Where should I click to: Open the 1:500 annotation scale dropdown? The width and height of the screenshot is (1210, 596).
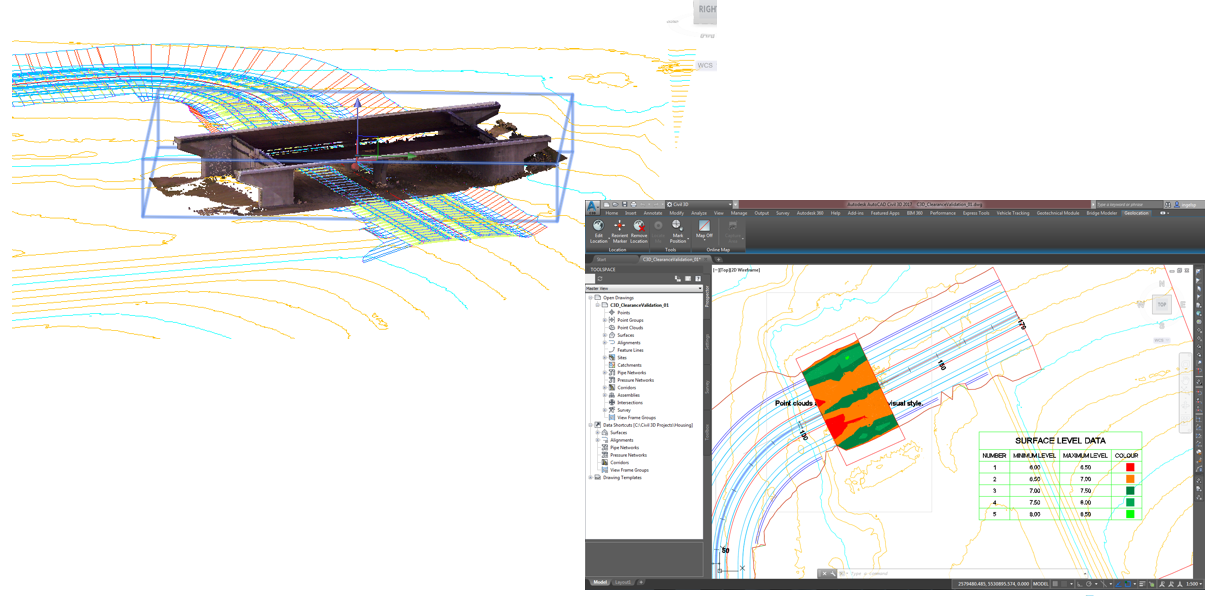[1196, 584]
